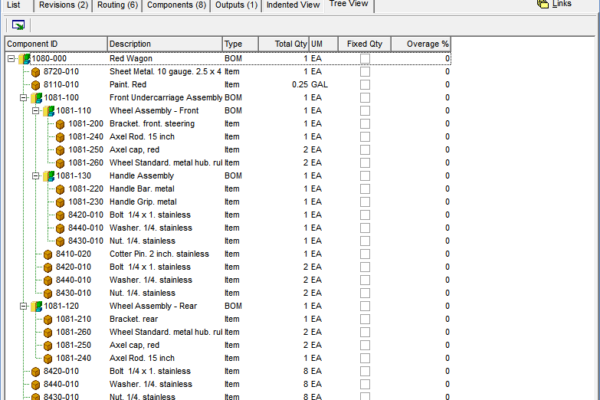Click the 8410-020 Cotter Pin item icon

coord(48,254)
